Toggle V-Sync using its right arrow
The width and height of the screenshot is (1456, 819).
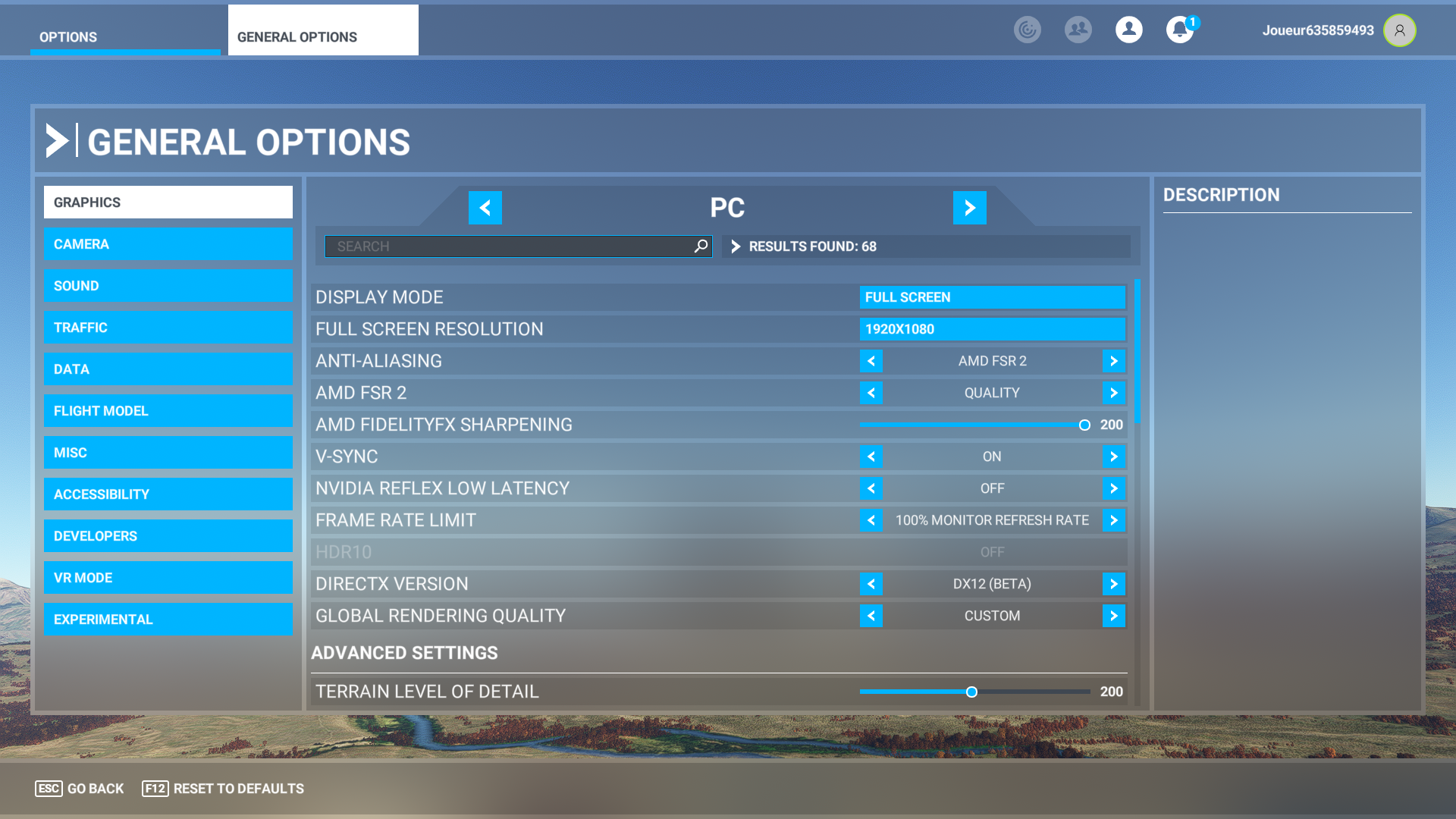coord(1113,457)
